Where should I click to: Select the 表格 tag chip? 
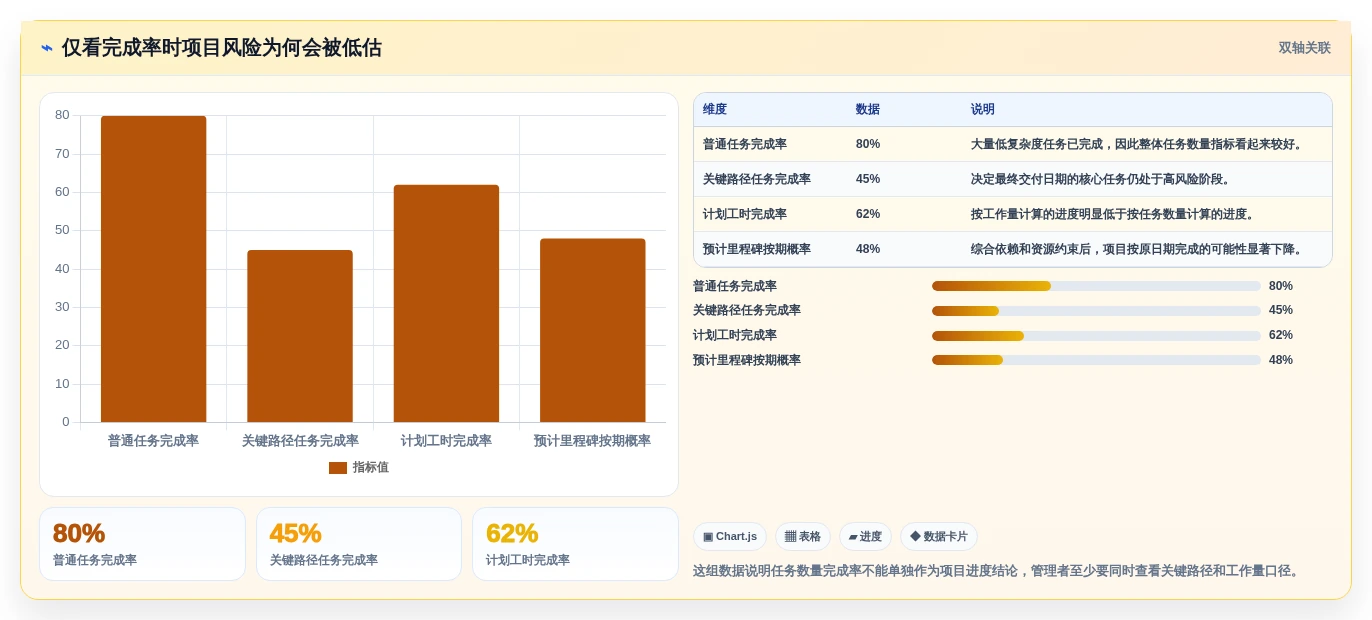803,537
